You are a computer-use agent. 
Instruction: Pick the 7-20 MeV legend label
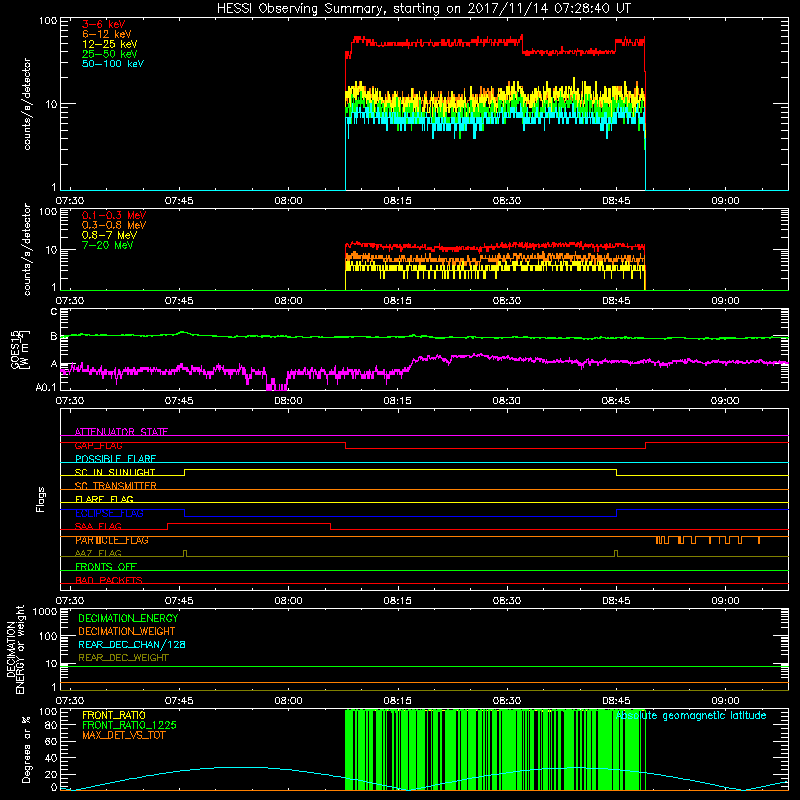tap(108, 245)
